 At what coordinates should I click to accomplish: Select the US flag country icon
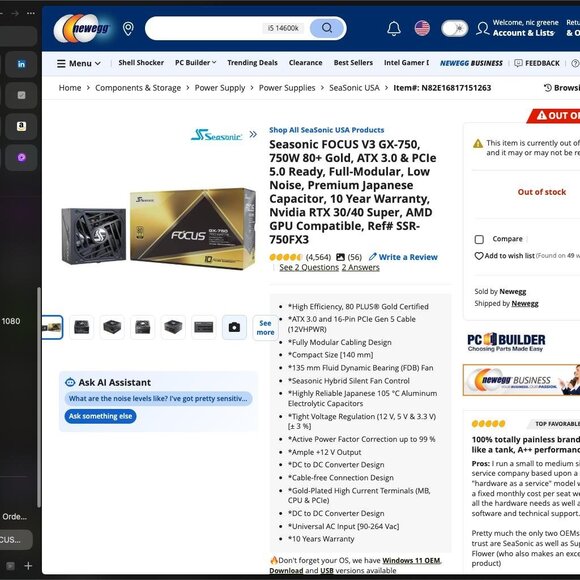click(x=422, y=28)
